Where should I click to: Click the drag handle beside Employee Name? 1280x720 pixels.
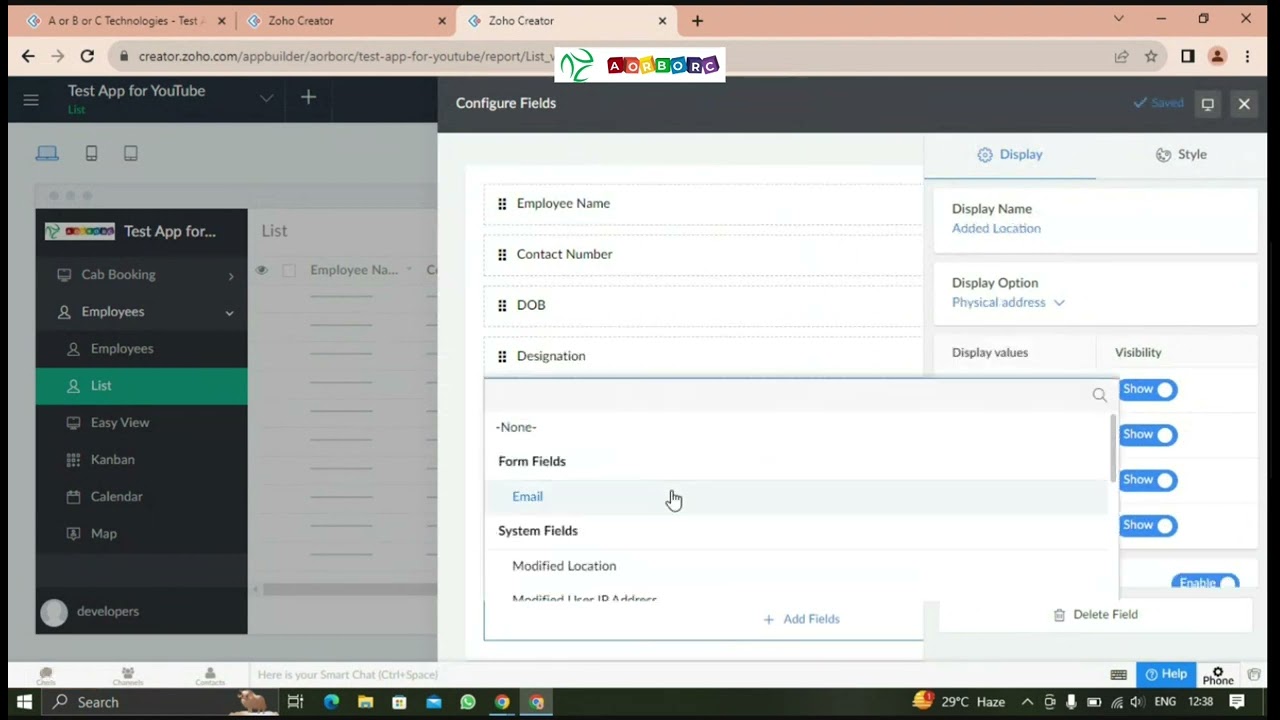point(502,203)
